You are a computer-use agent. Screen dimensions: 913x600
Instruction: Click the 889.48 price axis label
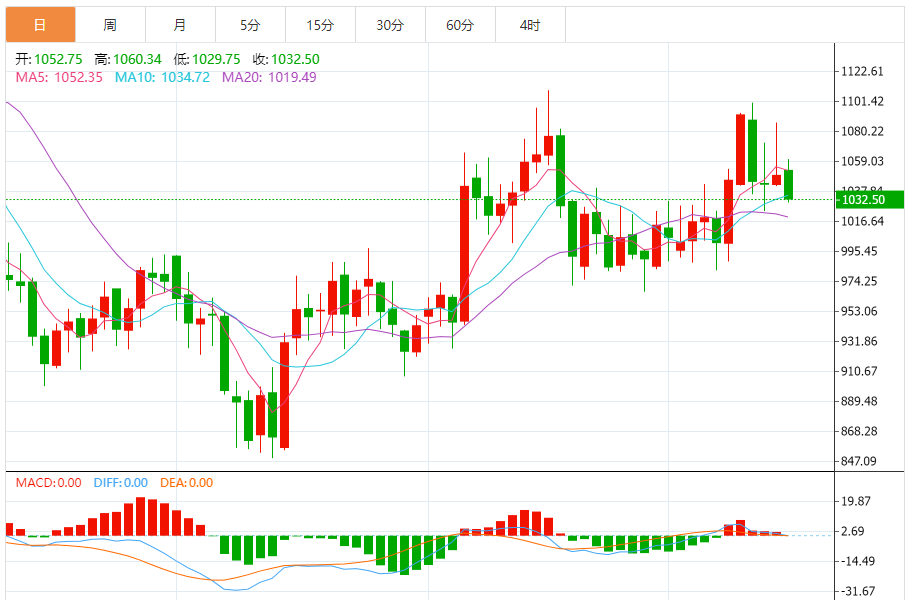(859, 401)
